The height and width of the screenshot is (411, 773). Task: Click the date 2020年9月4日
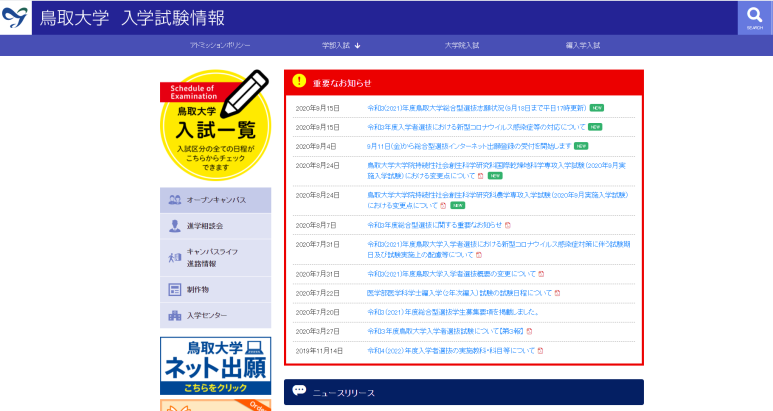point(316,146)
